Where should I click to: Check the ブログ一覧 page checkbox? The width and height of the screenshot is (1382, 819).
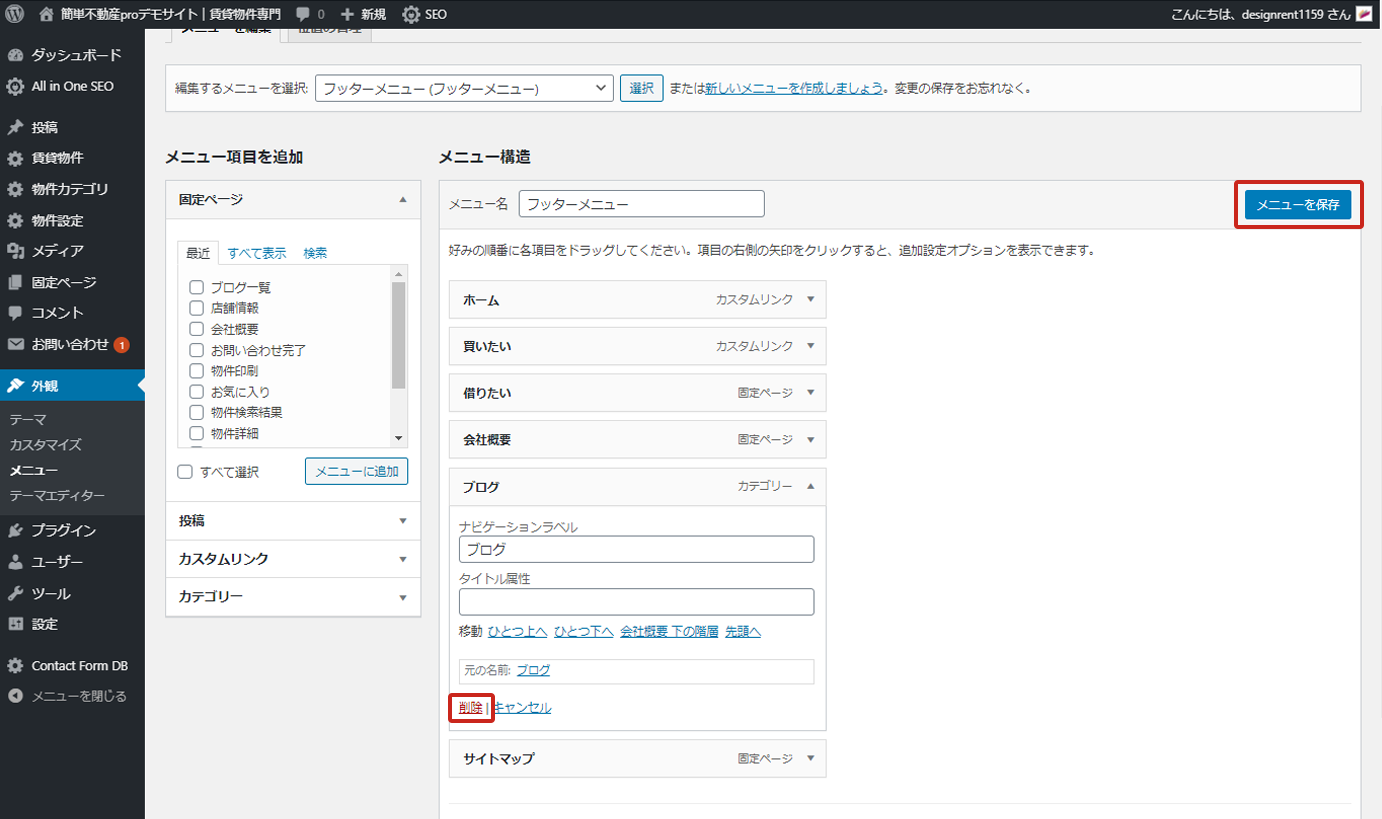pyautogui.click(x=197, y=288)
